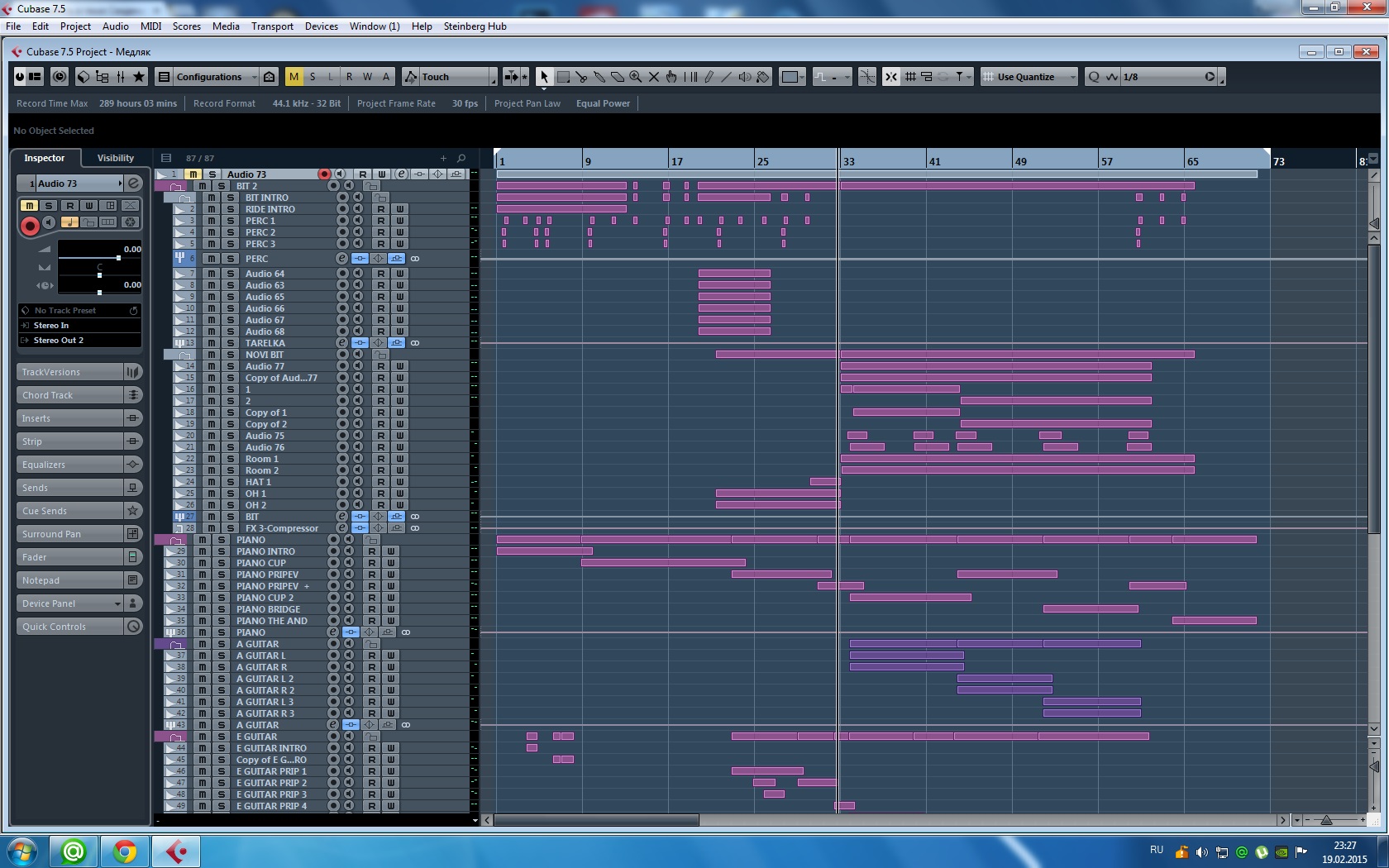Click the Control Room Mixer star icon
Screen dimensions: 1389x868
139,77
